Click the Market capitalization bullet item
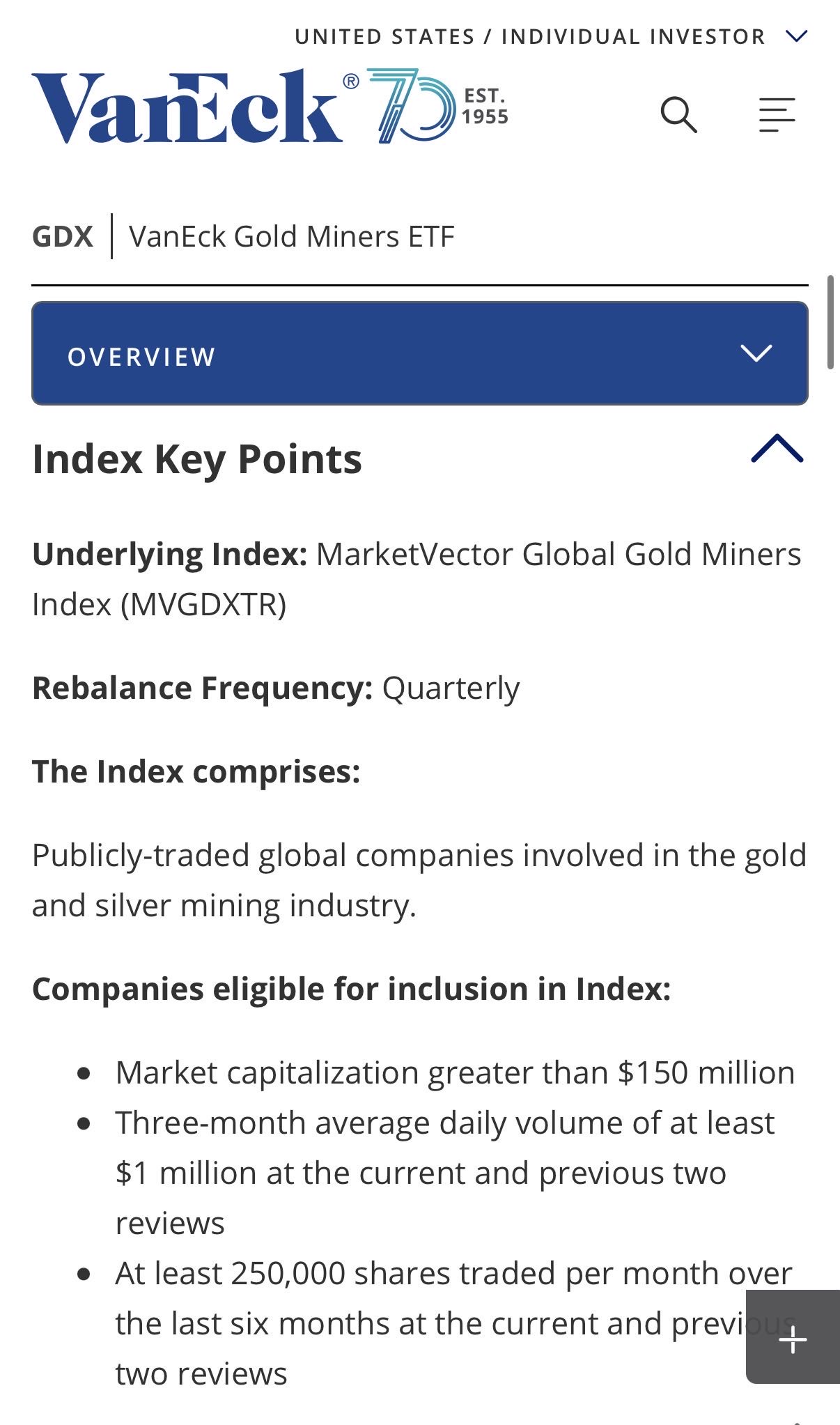Screen dimensions: 840x1425 pos(455,1073)
